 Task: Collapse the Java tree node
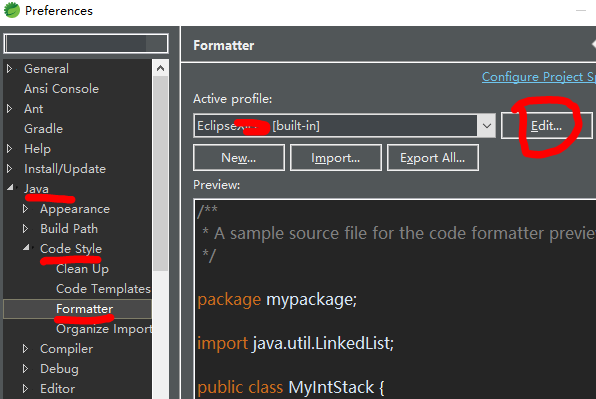point(11,187)
